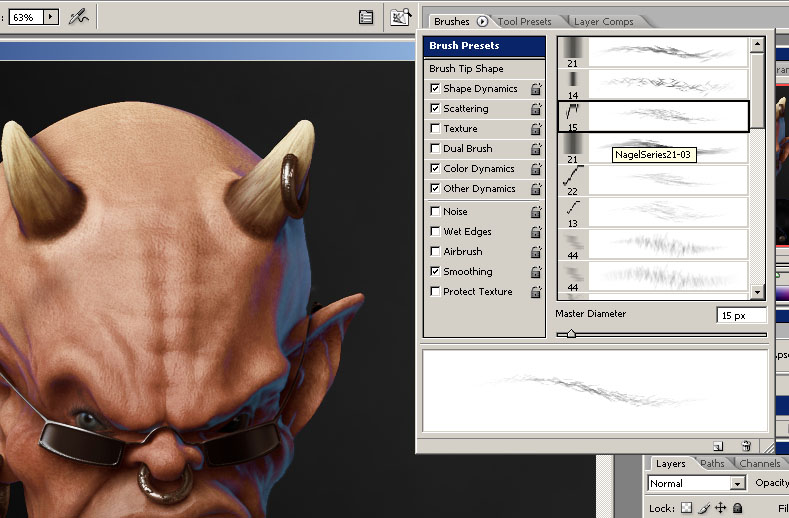Click the lock icon beside Other Dynamics

[x=536, y=189]
